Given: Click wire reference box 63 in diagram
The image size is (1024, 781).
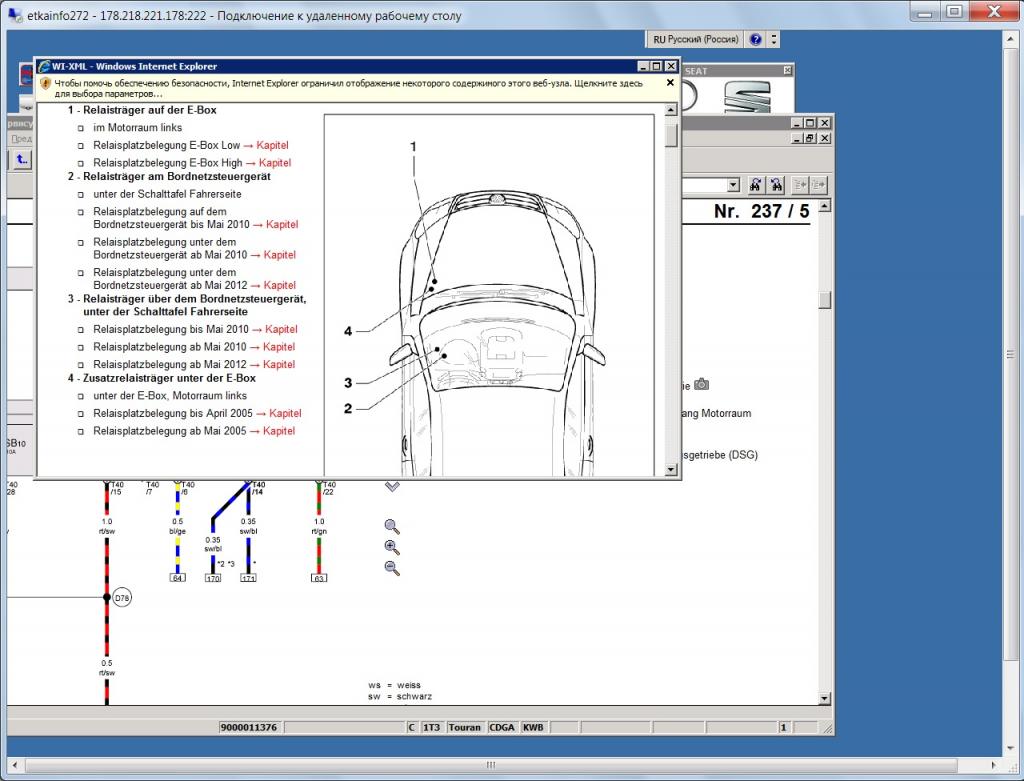Looking at the screenshot, I should (319, 578).
